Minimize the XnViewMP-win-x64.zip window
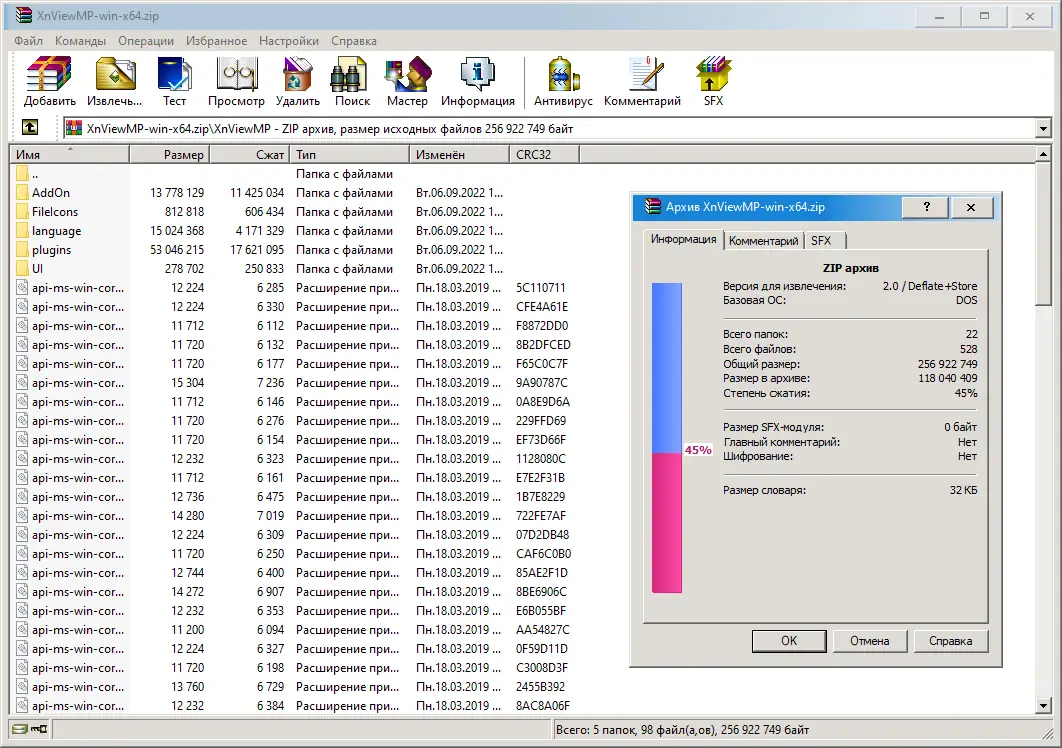Screen dimensions: 1062x748 939,16
